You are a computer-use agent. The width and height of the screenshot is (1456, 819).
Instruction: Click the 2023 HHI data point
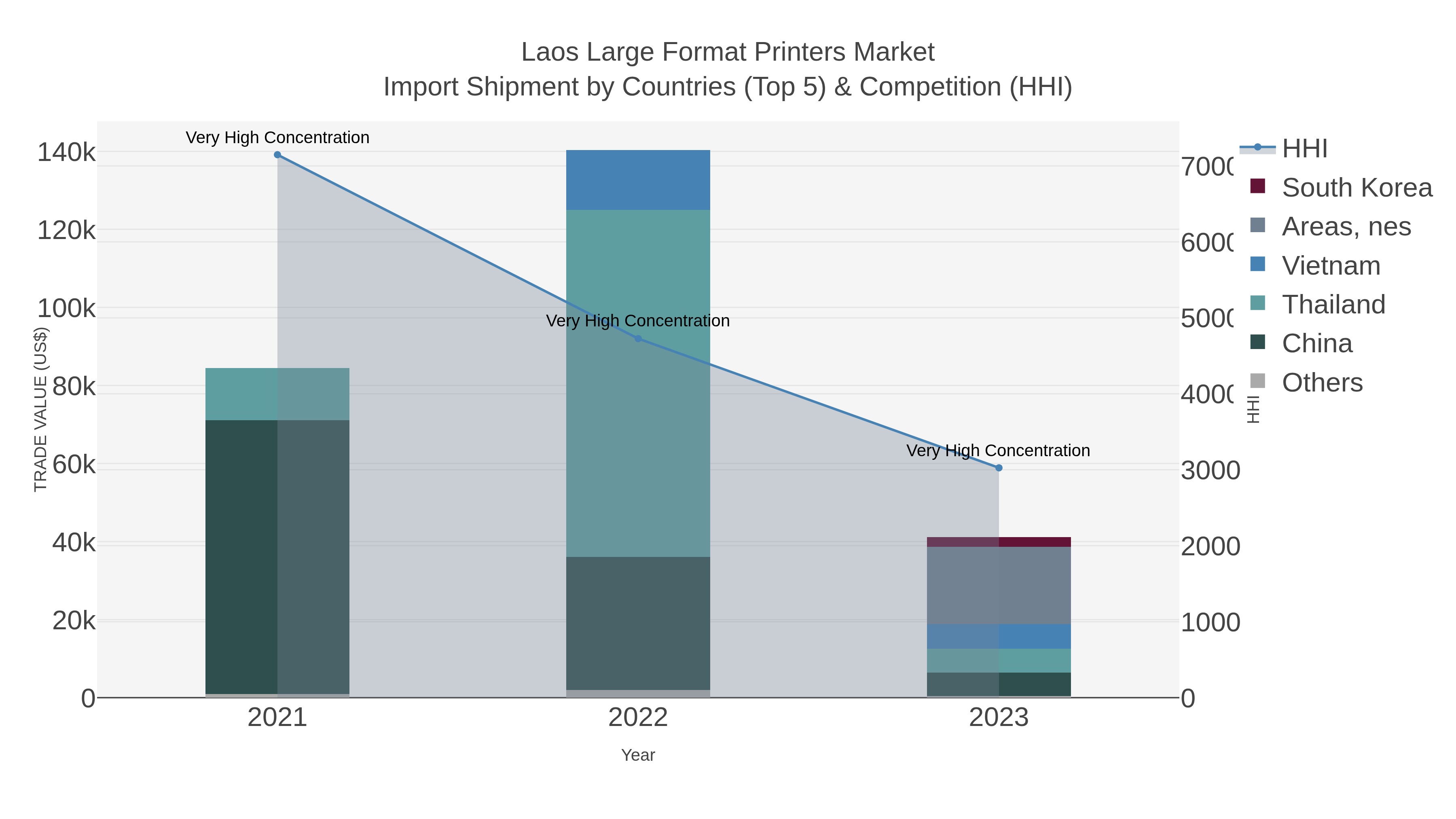[999, 468]
